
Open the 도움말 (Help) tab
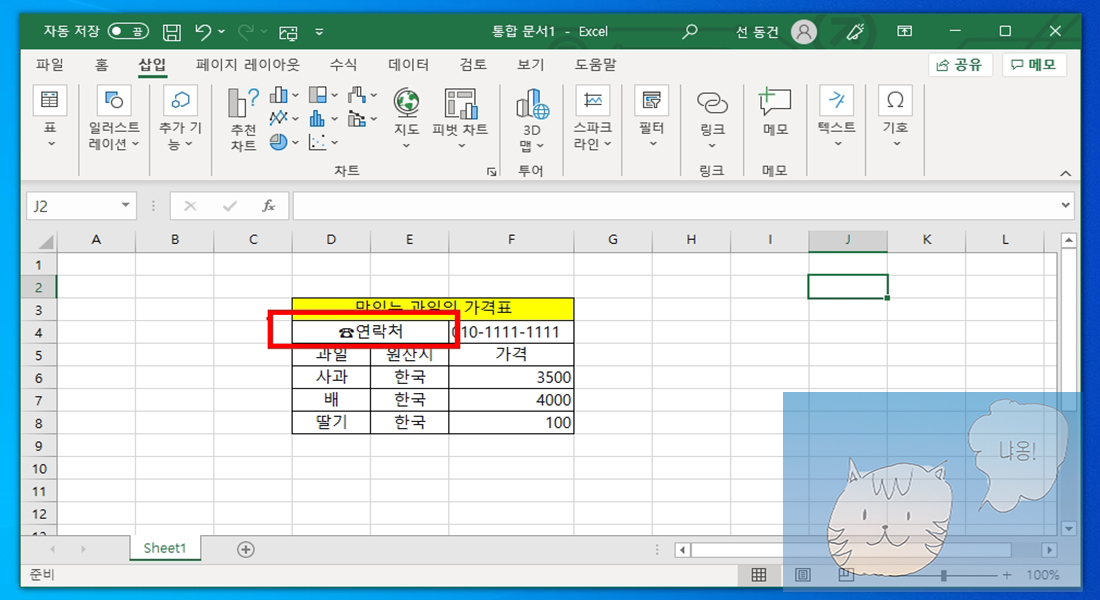[596, 65]
